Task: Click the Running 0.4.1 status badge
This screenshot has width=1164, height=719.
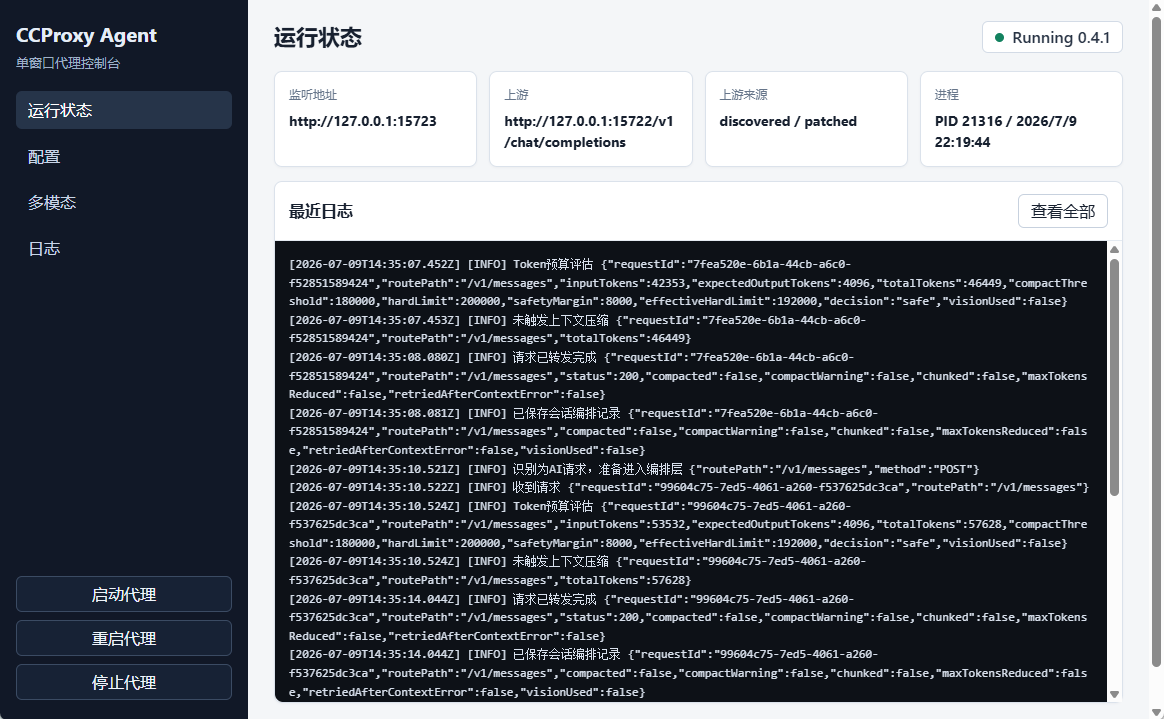Action: [x=1052, y=38]
